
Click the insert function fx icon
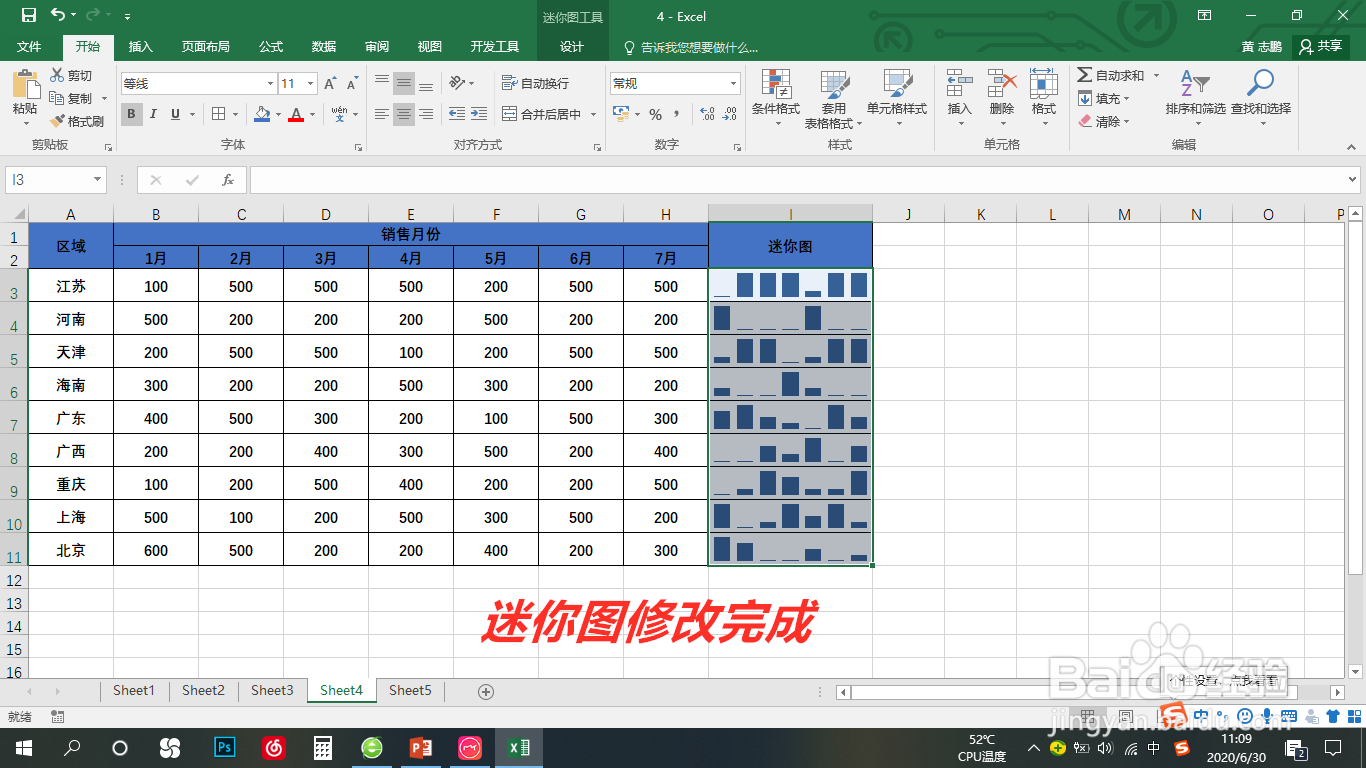point(228,180)
